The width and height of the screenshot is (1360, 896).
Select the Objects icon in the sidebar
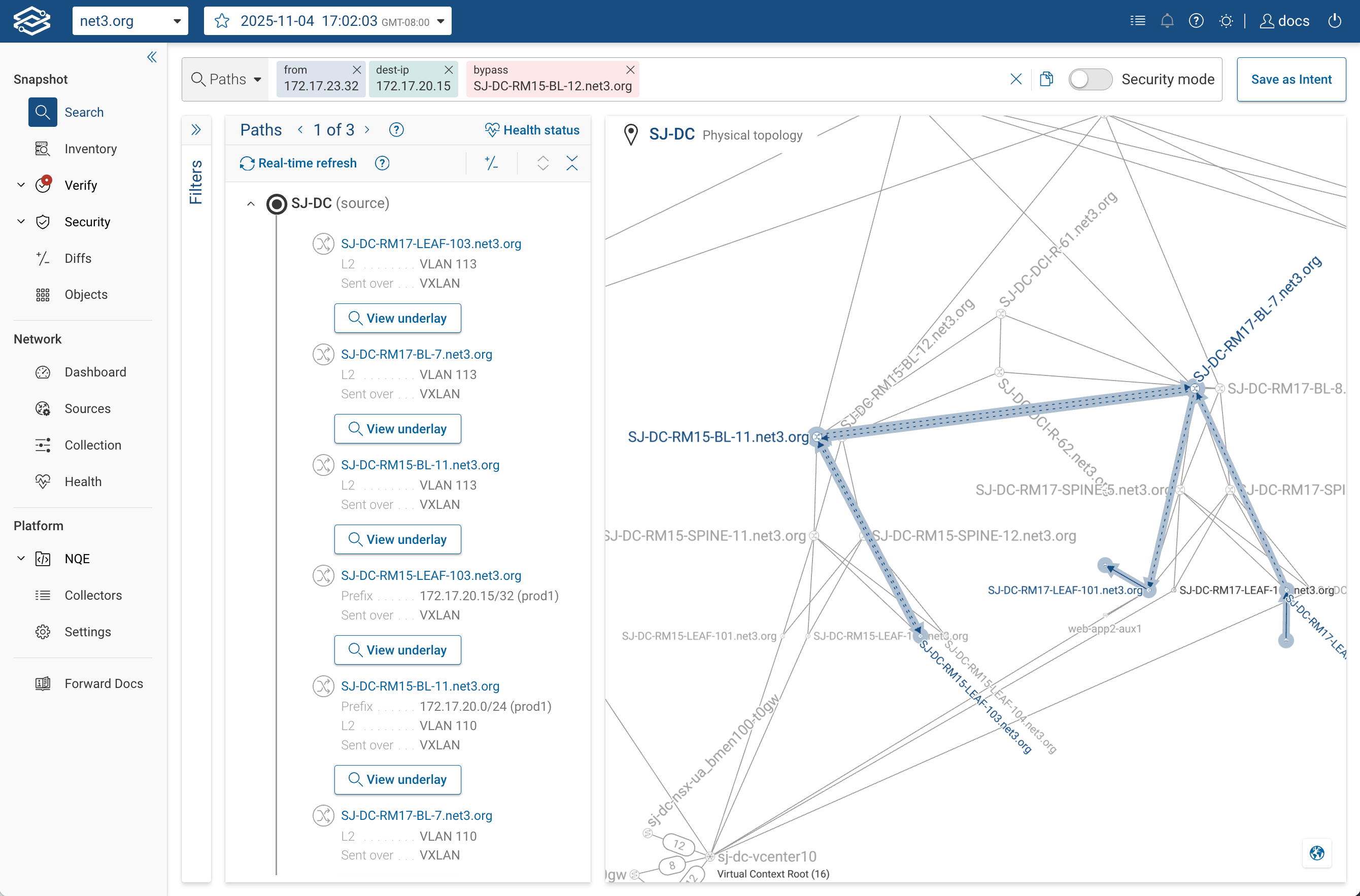43,294
